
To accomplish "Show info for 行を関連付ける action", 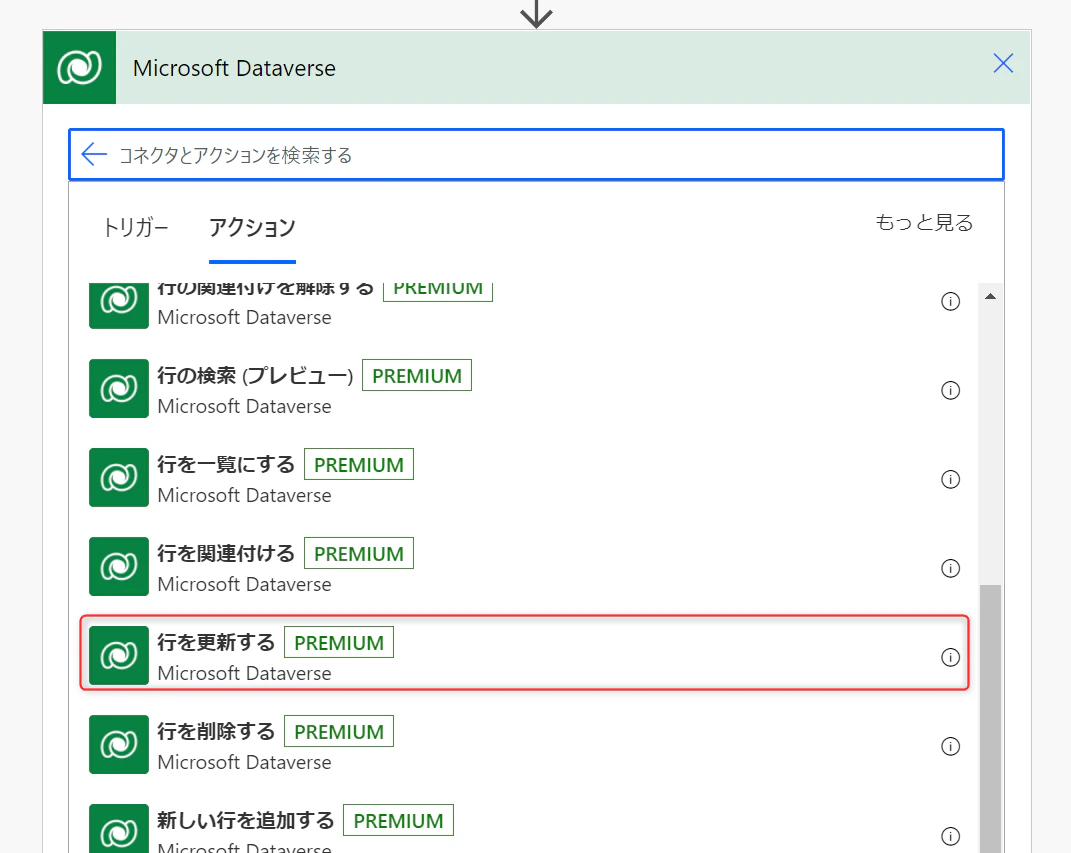I will pyautogui.click(x=950, y=568).
